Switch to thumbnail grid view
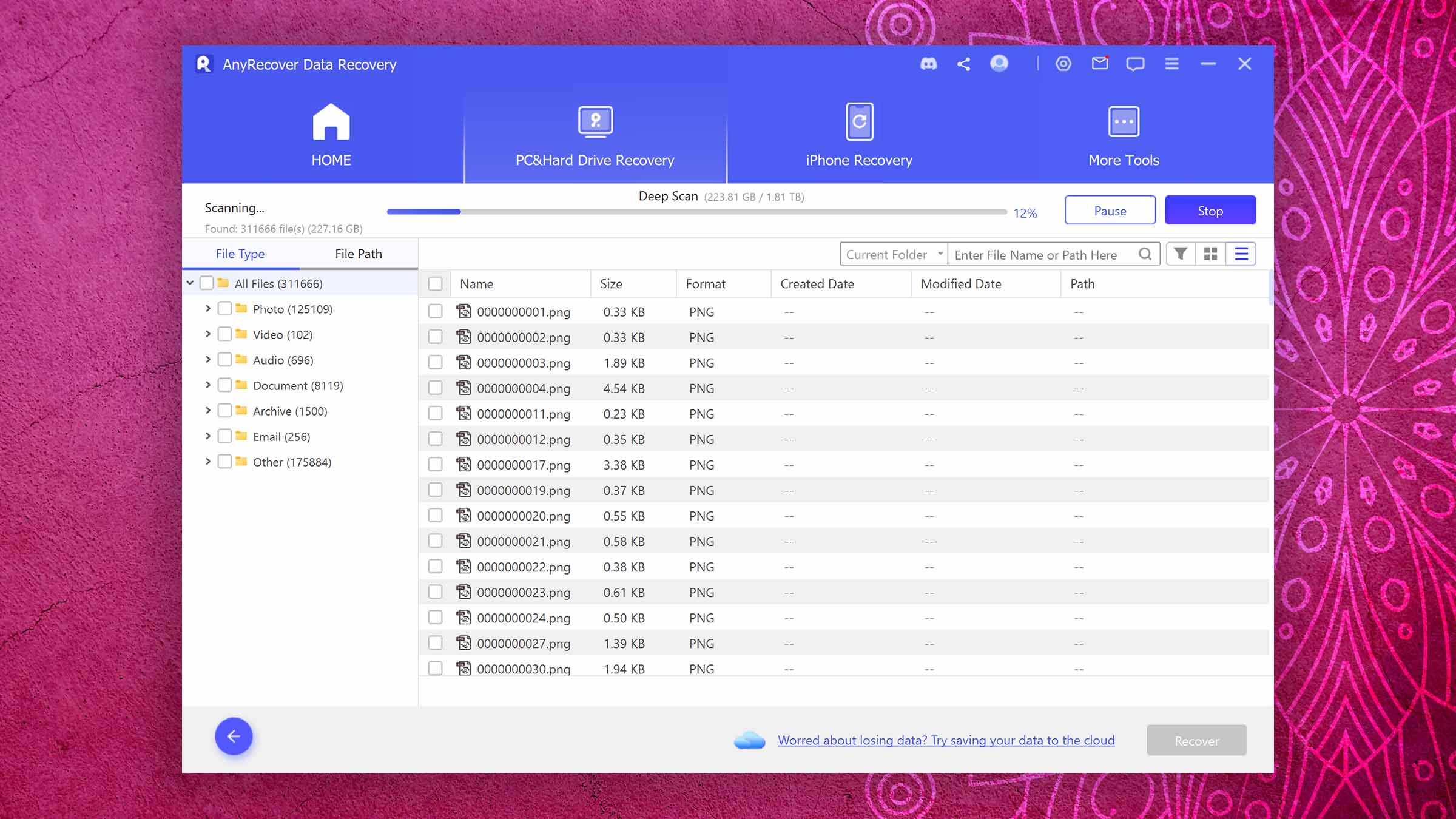The width and height of the screenshot is (1456, 819). point(1210,254)
